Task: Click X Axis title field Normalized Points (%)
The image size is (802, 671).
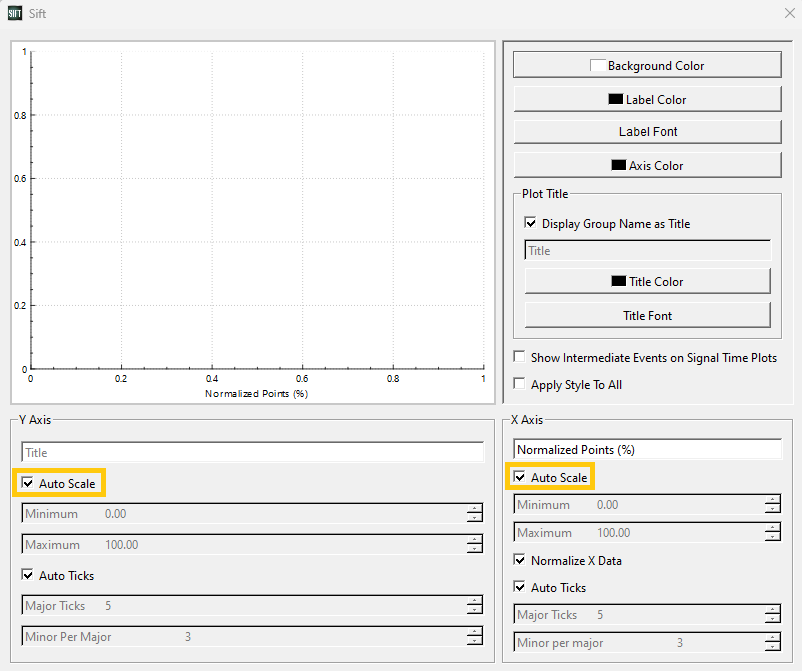Action: [x=648, y=450]
